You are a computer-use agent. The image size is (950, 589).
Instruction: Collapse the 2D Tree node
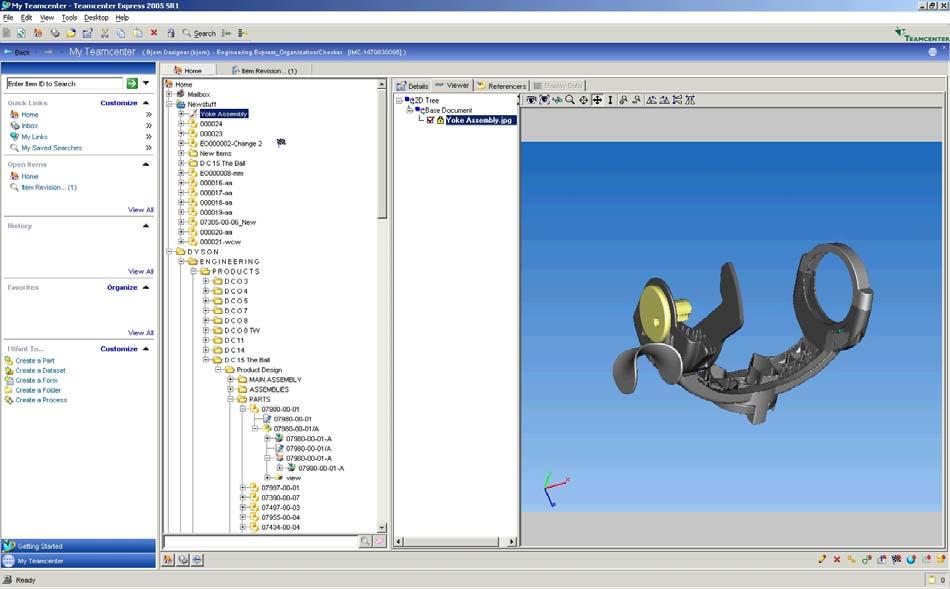coord(399,101)
